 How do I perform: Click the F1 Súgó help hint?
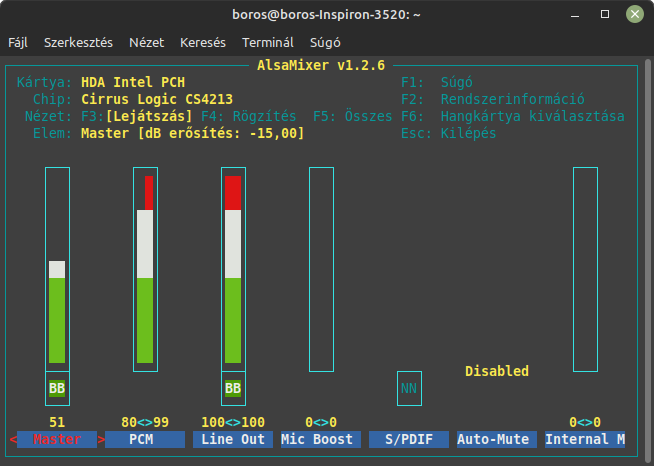click(x=437, y=82)
